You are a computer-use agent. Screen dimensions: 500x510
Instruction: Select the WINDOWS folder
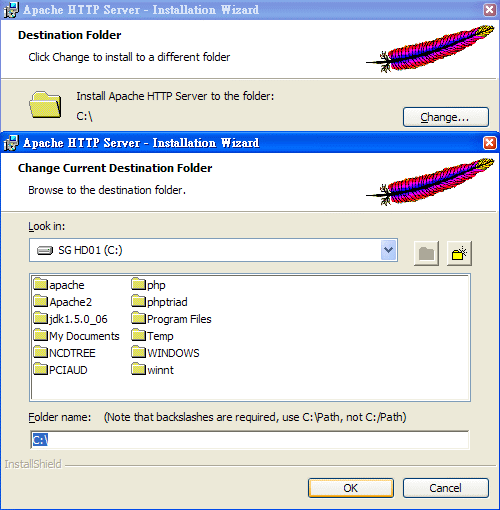pyautogui.click(x=165, y=353)
